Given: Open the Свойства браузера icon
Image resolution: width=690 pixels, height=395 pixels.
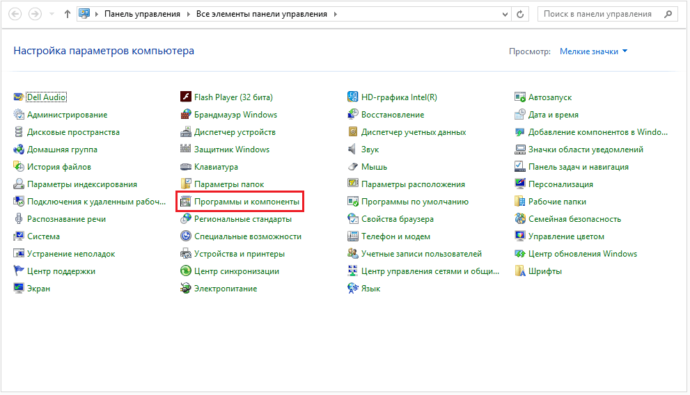Looking at the screenshot, I should (352, 219).
